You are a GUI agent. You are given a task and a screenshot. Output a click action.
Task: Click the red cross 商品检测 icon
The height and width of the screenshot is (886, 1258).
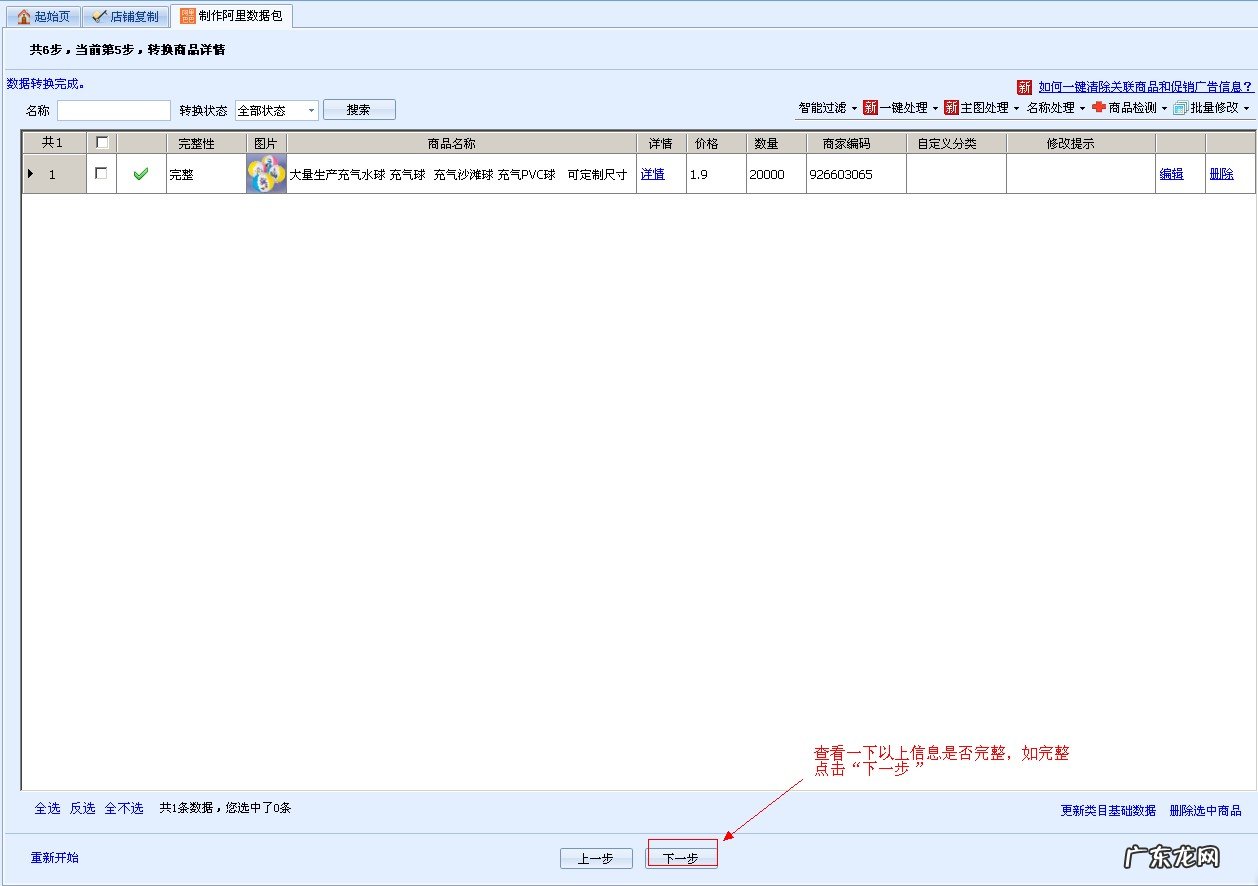(x=1099, y=108)
